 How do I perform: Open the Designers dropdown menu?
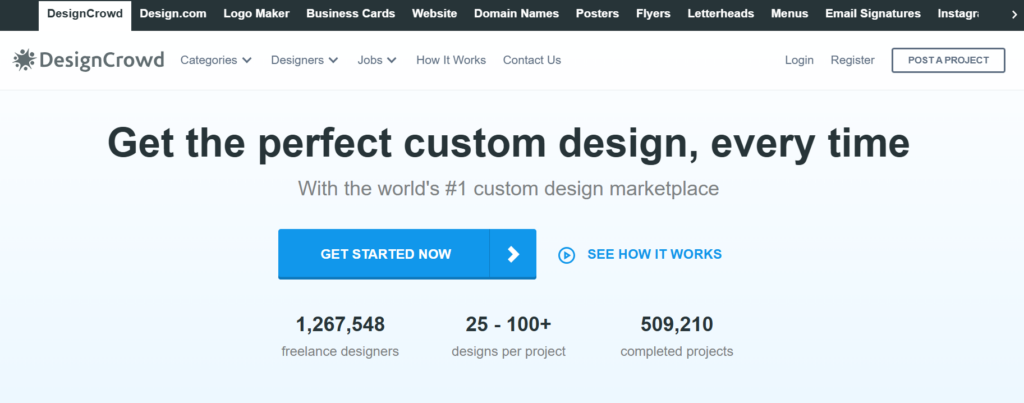point(304,60)
